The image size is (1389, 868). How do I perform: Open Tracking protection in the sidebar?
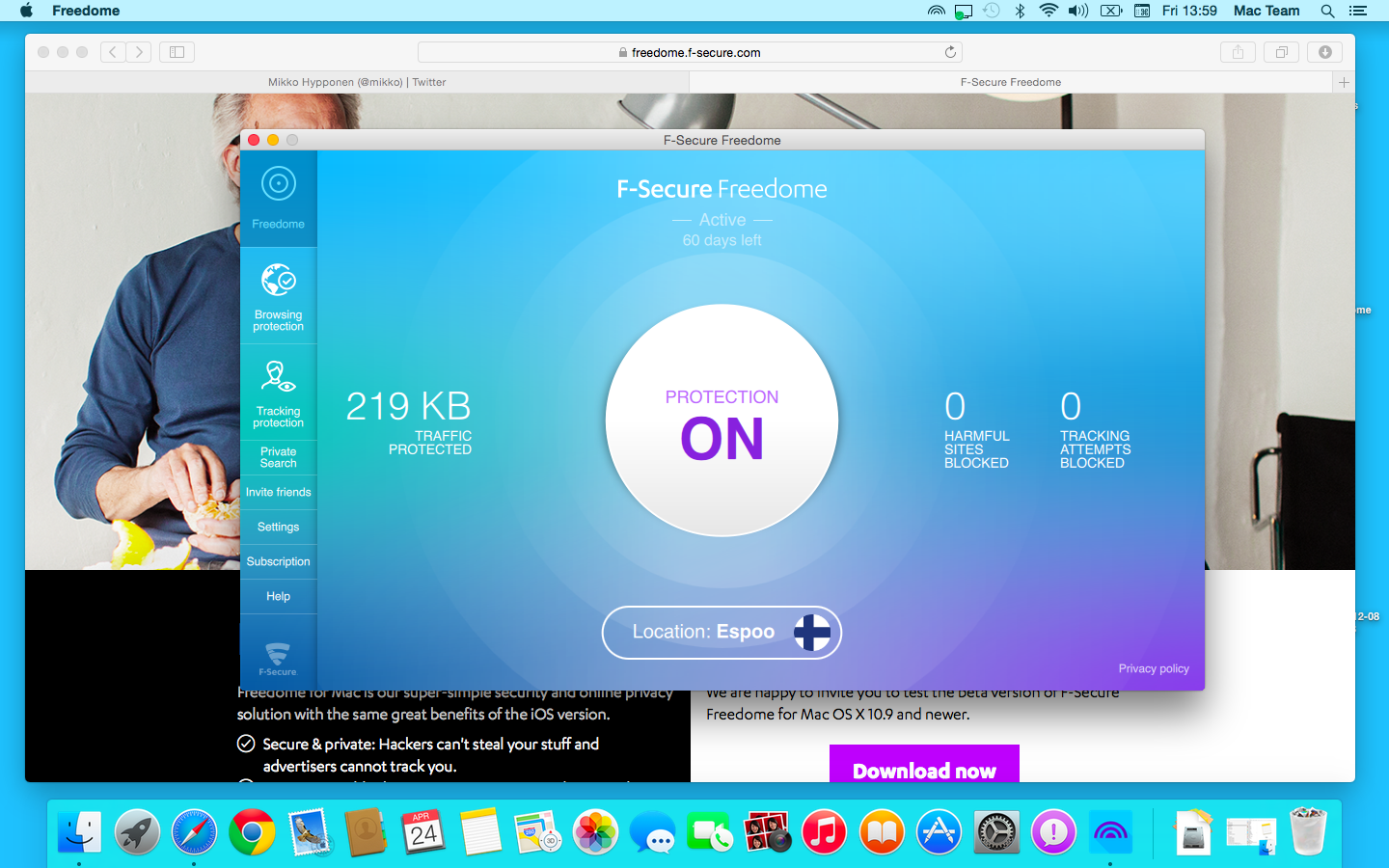coord(278,393)
